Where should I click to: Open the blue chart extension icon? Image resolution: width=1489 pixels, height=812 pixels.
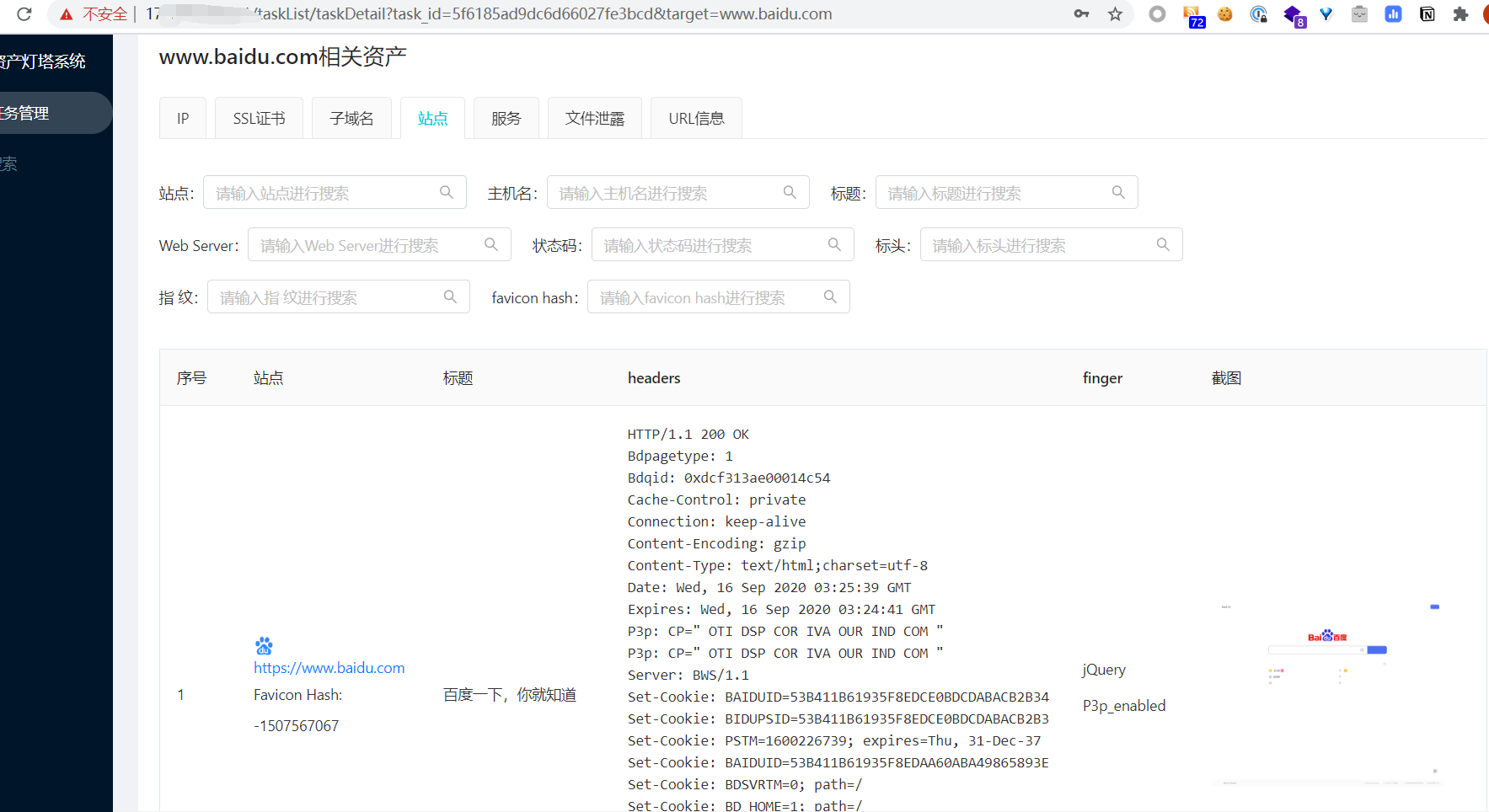(x=1393, y=13)
